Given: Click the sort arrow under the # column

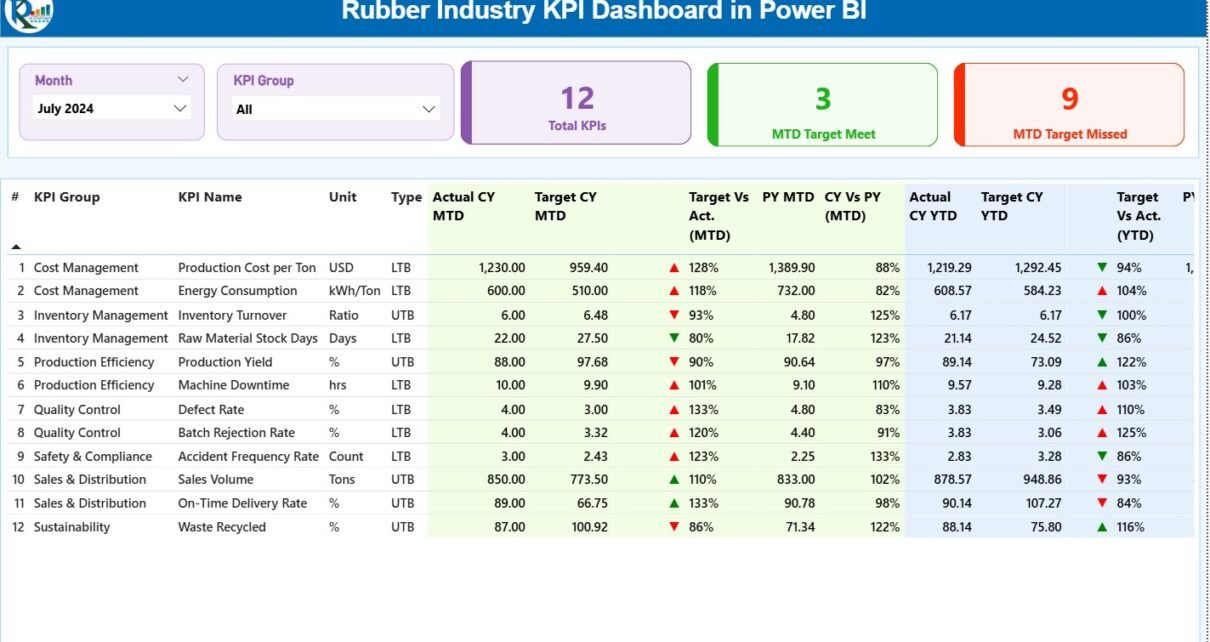Looking at the screenshot, I should [x=16, y=246].
